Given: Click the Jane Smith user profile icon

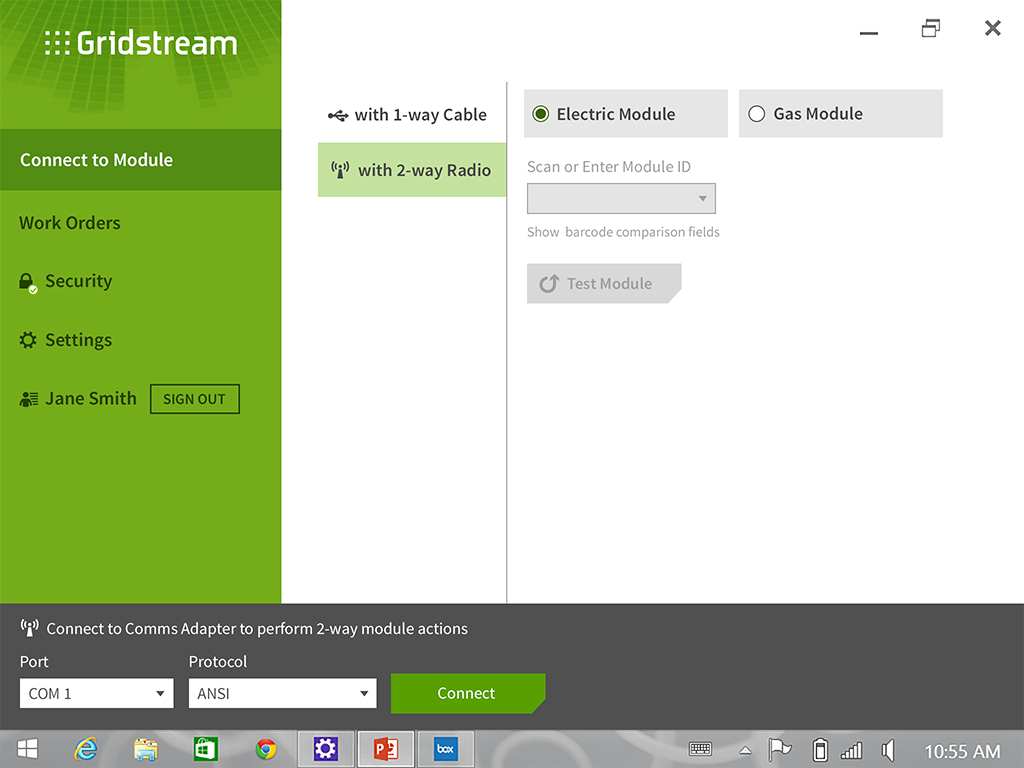Looking at the screenshot, I should point(28,399).
